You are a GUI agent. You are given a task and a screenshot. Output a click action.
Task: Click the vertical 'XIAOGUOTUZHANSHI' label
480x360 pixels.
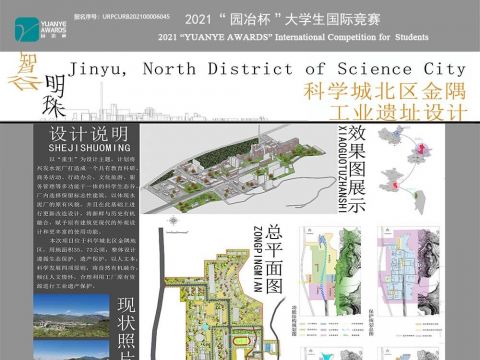[x=342, y=169]
